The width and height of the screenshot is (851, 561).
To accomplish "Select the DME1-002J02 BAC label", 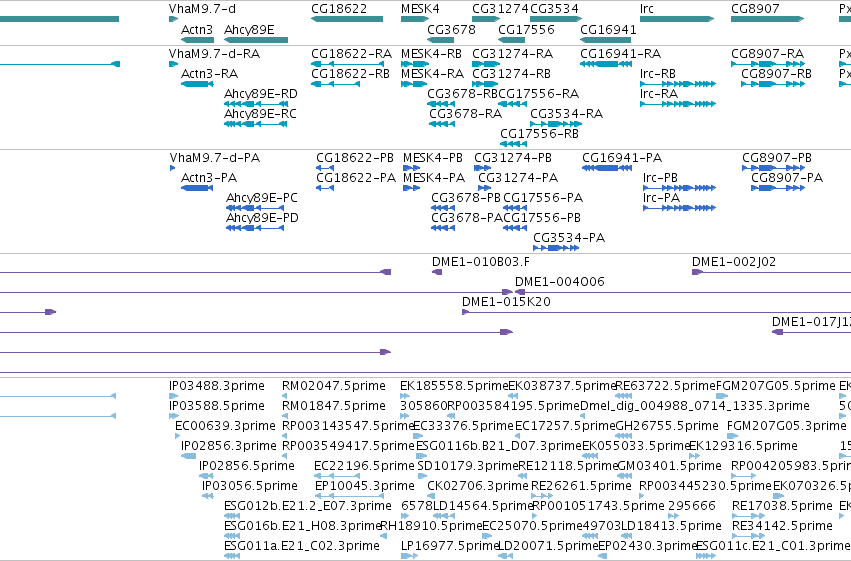I will click(734, 262).
